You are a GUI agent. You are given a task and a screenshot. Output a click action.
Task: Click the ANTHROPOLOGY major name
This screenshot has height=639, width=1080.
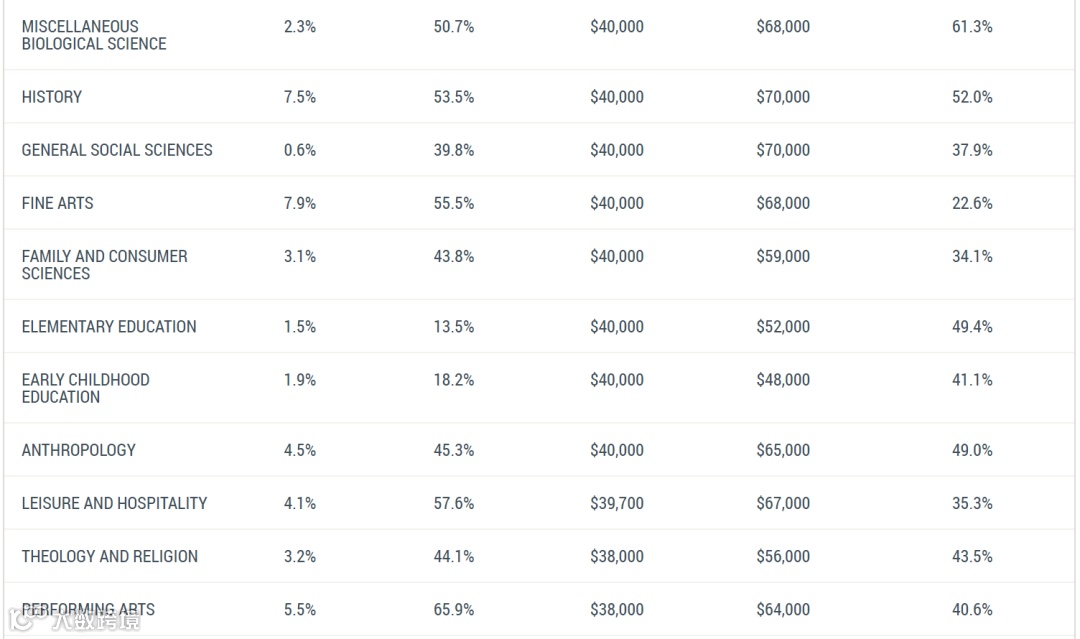(x=79, y=450)
